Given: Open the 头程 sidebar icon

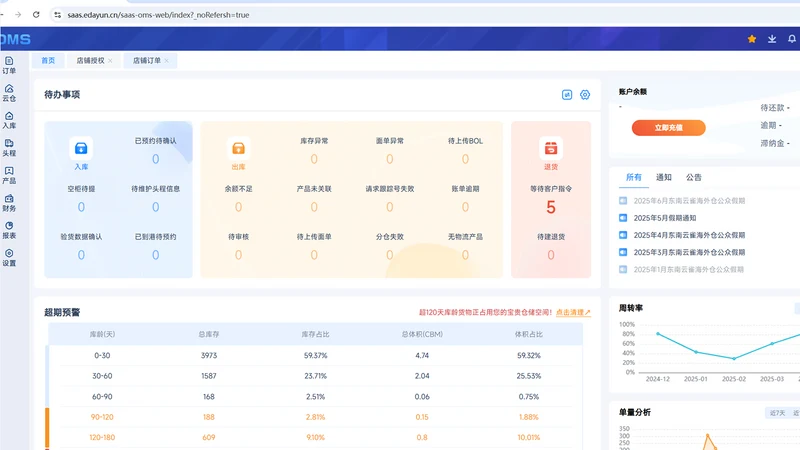Looking at the screenshot, I should tap(9, 148).
